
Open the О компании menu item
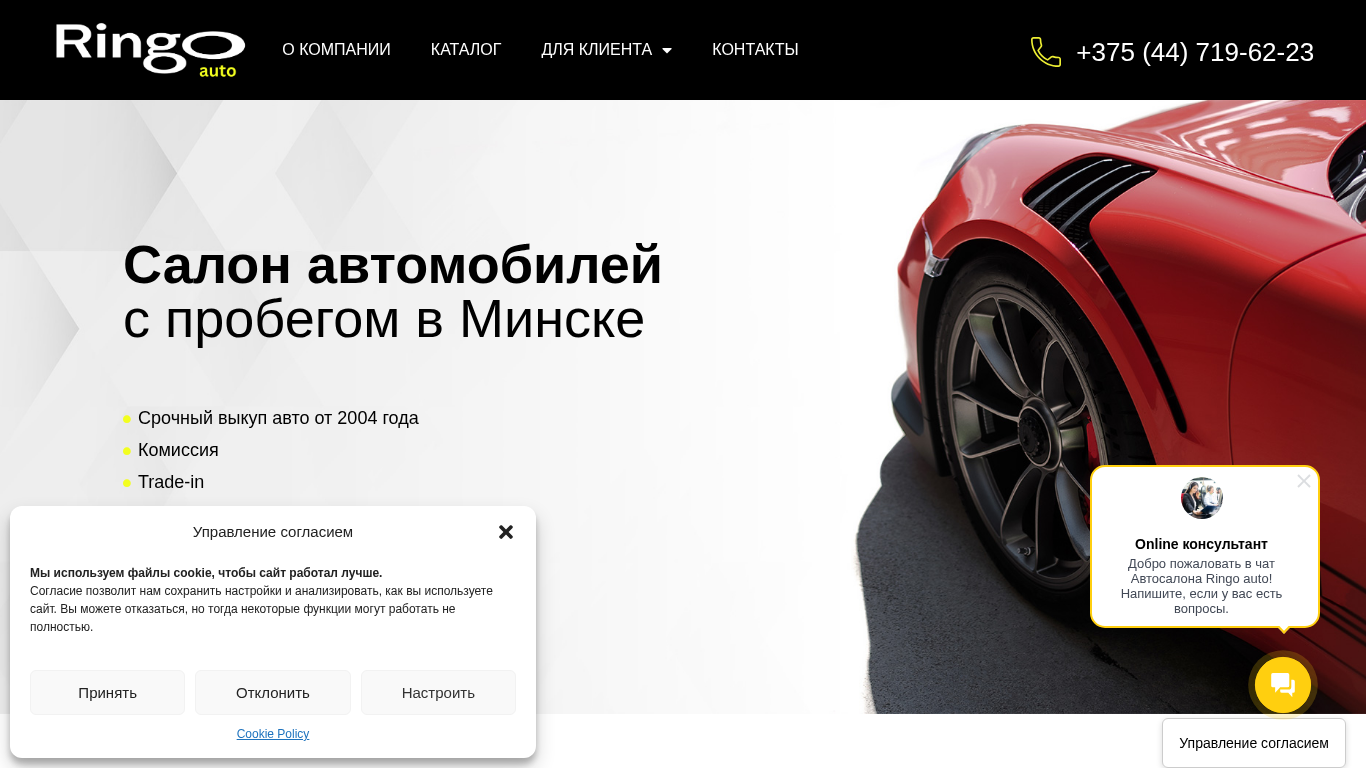(x=336, y=50)
